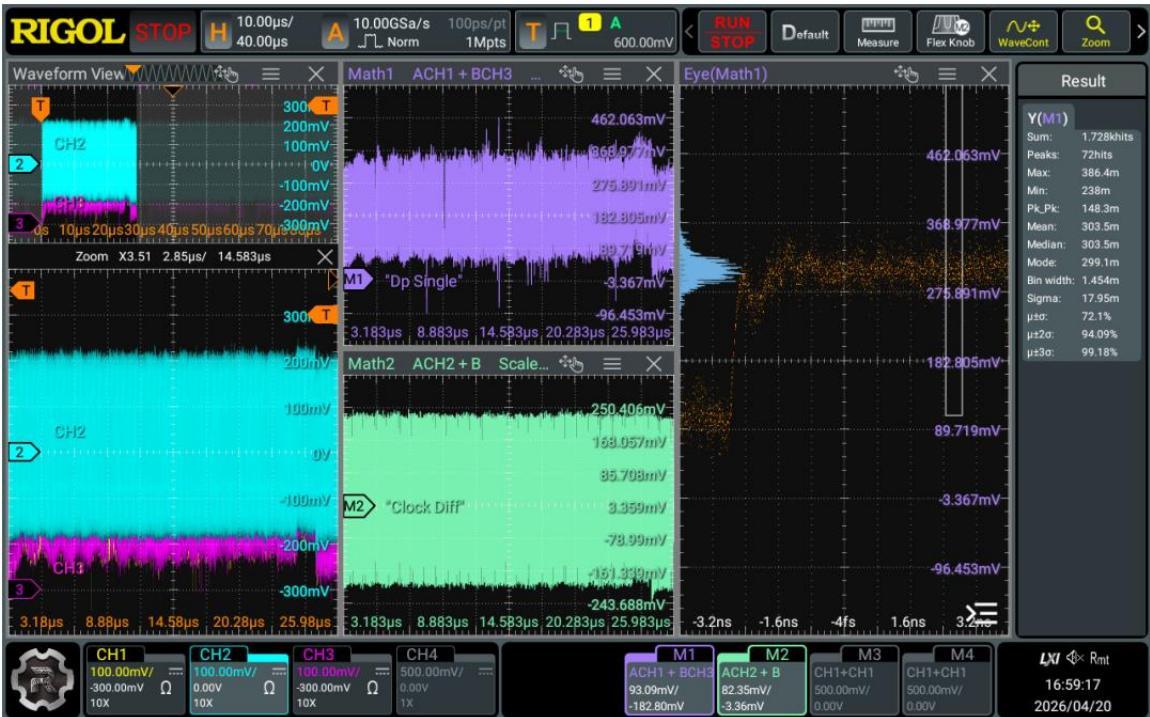This screenshot has height=717, width=1150.
Task: Activate the Zoom magnifier tool
Action: (x=1095, y=32)
